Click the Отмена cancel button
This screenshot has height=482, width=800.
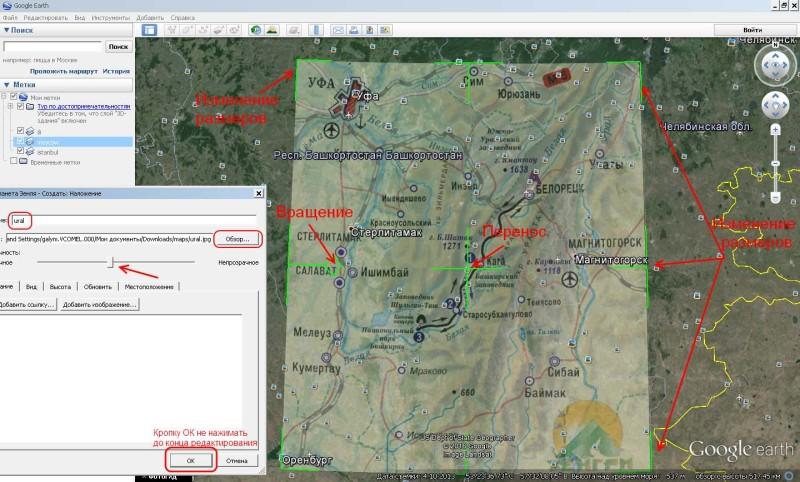(237, 461)
